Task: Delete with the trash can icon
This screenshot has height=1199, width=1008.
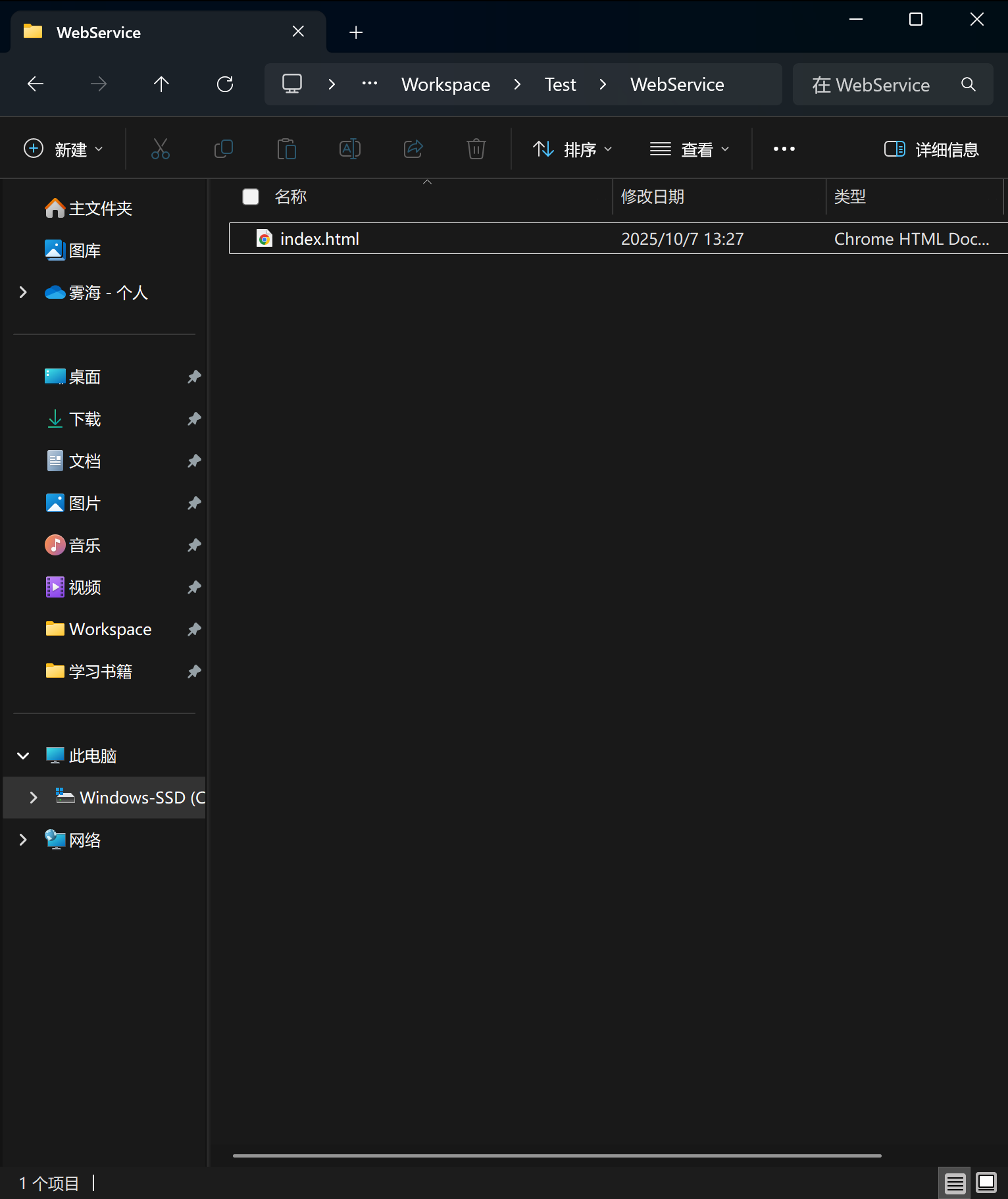Action: 476,149
